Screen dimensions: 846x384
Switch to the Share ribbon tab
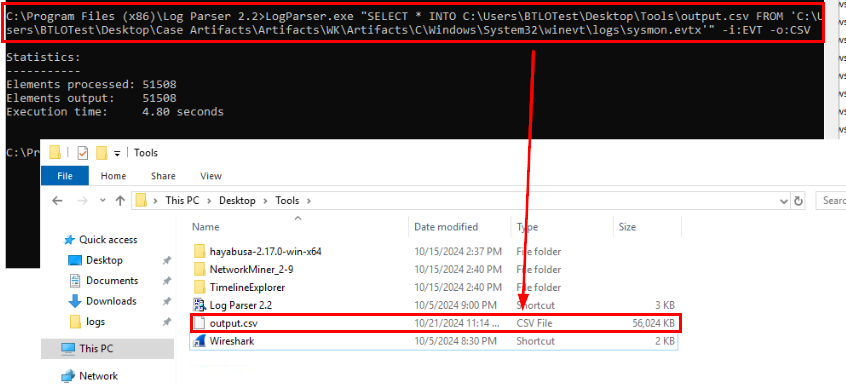point(163,176)
